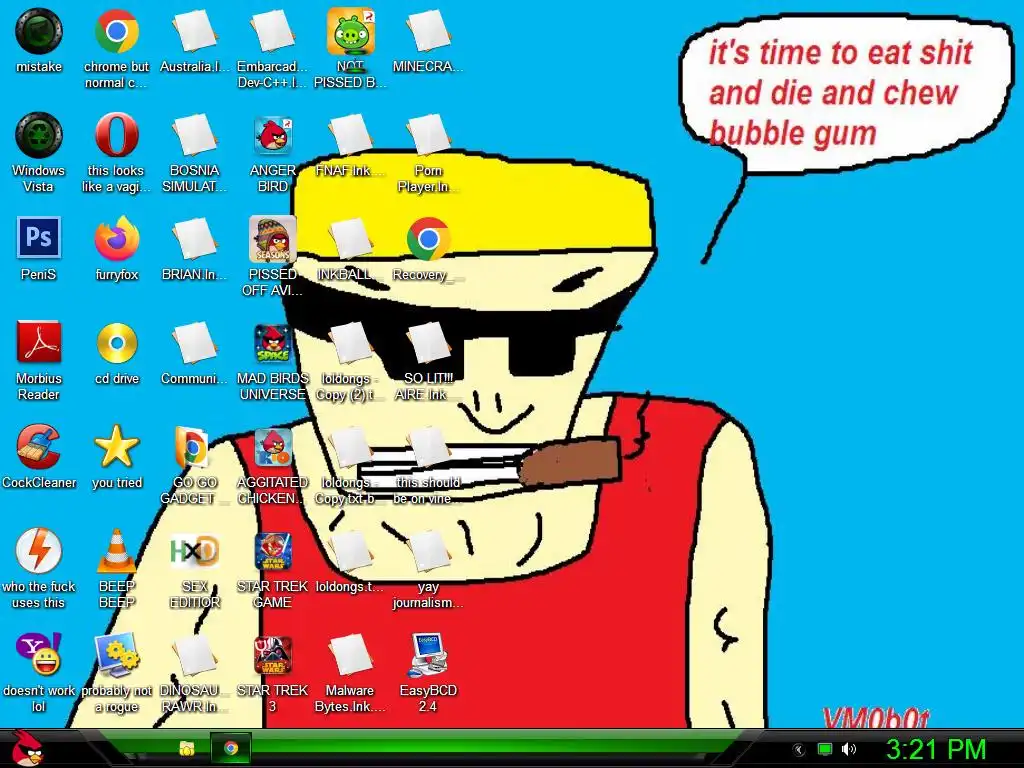The image size is (1024, 768).
Task: Select the 'DINOSAU... RAWR' shortcut
Action: (x=195, y=654)
